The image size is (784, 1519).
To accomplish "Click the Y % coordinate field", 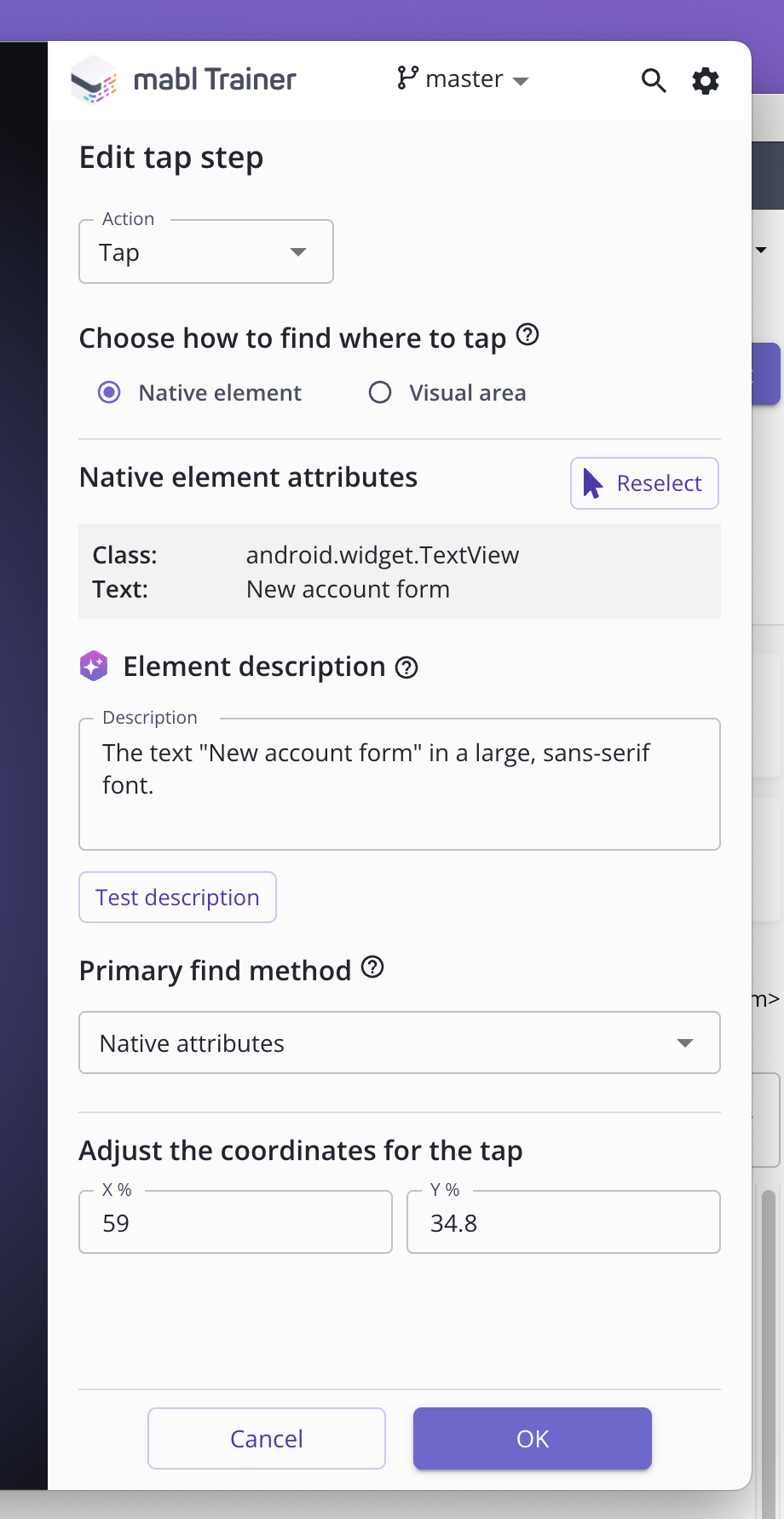I will click(563, 1222).
